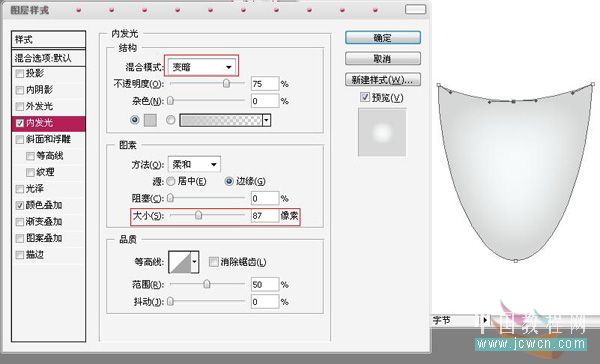600x364 pixels.
Task: Click the 大小 size slider handle
Action: 198,215
